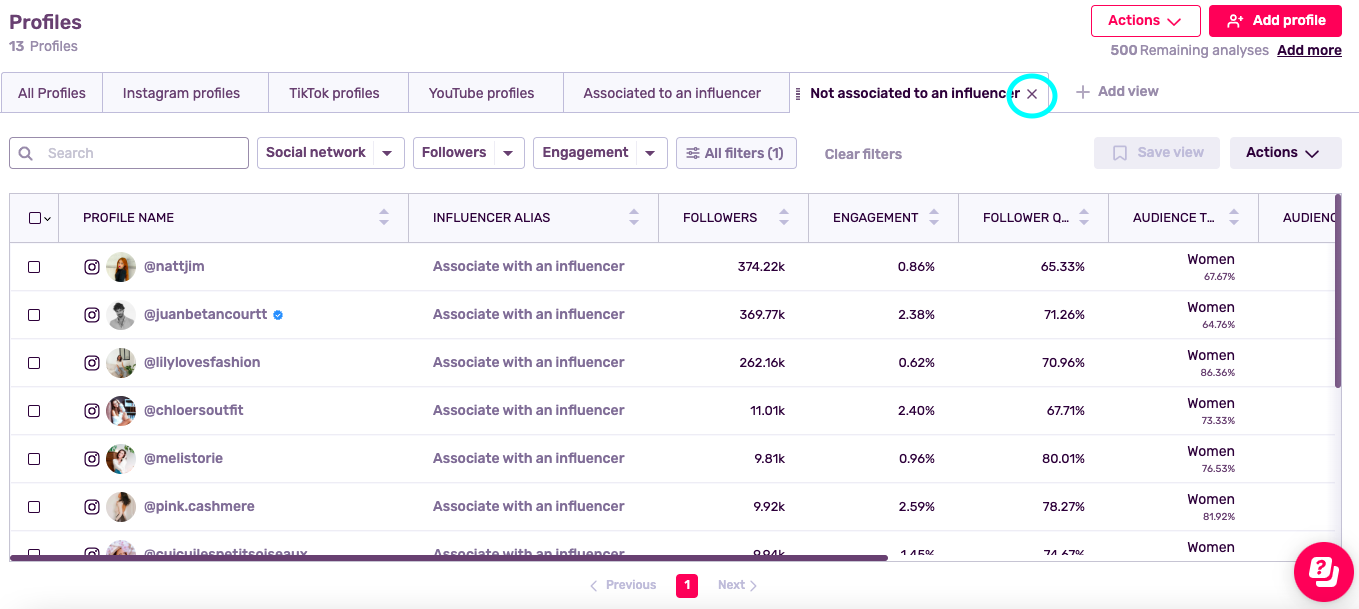Click the sort arrows on Profile Name column
The image size is (1359, 609).
point(384,217)
